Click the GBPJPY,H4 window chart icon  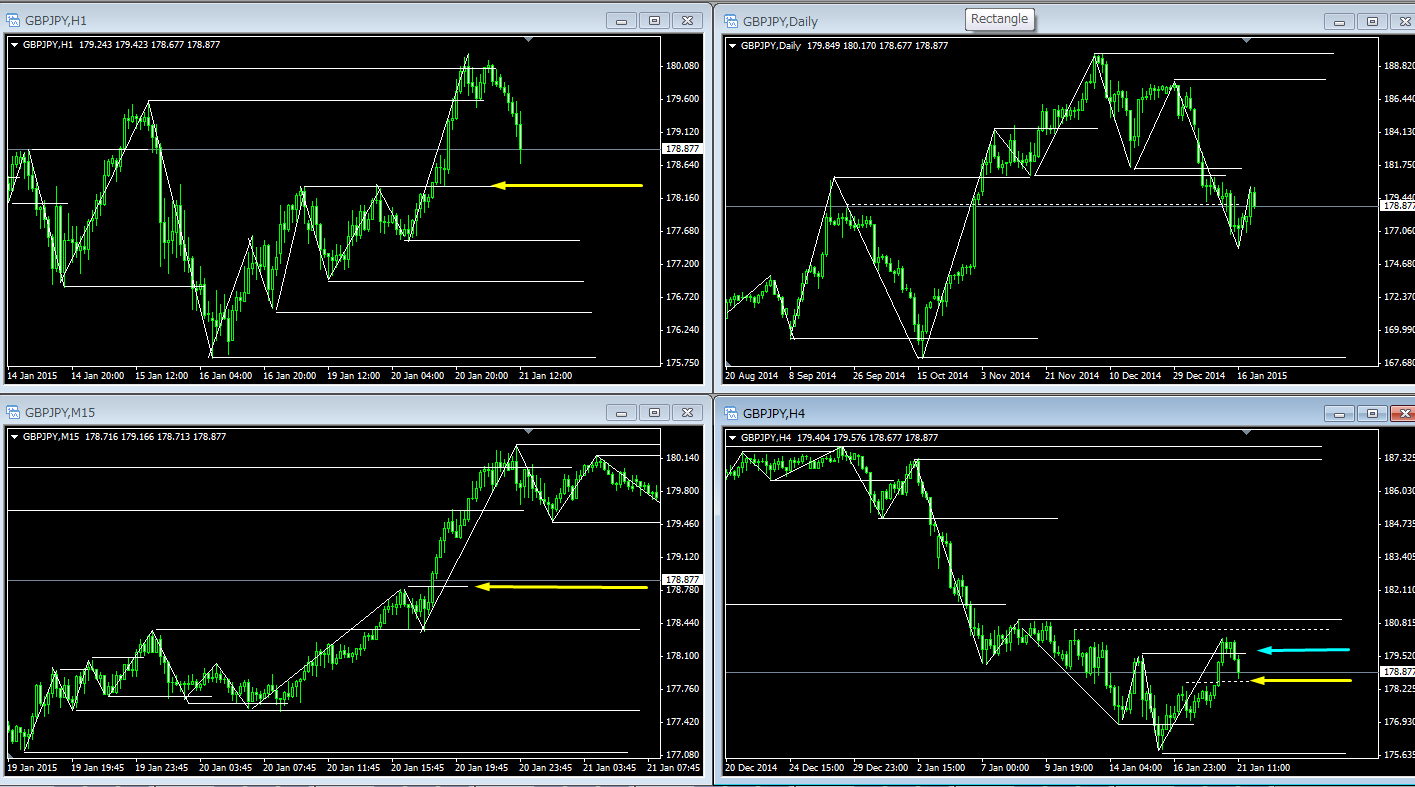[x=730, y=413]
